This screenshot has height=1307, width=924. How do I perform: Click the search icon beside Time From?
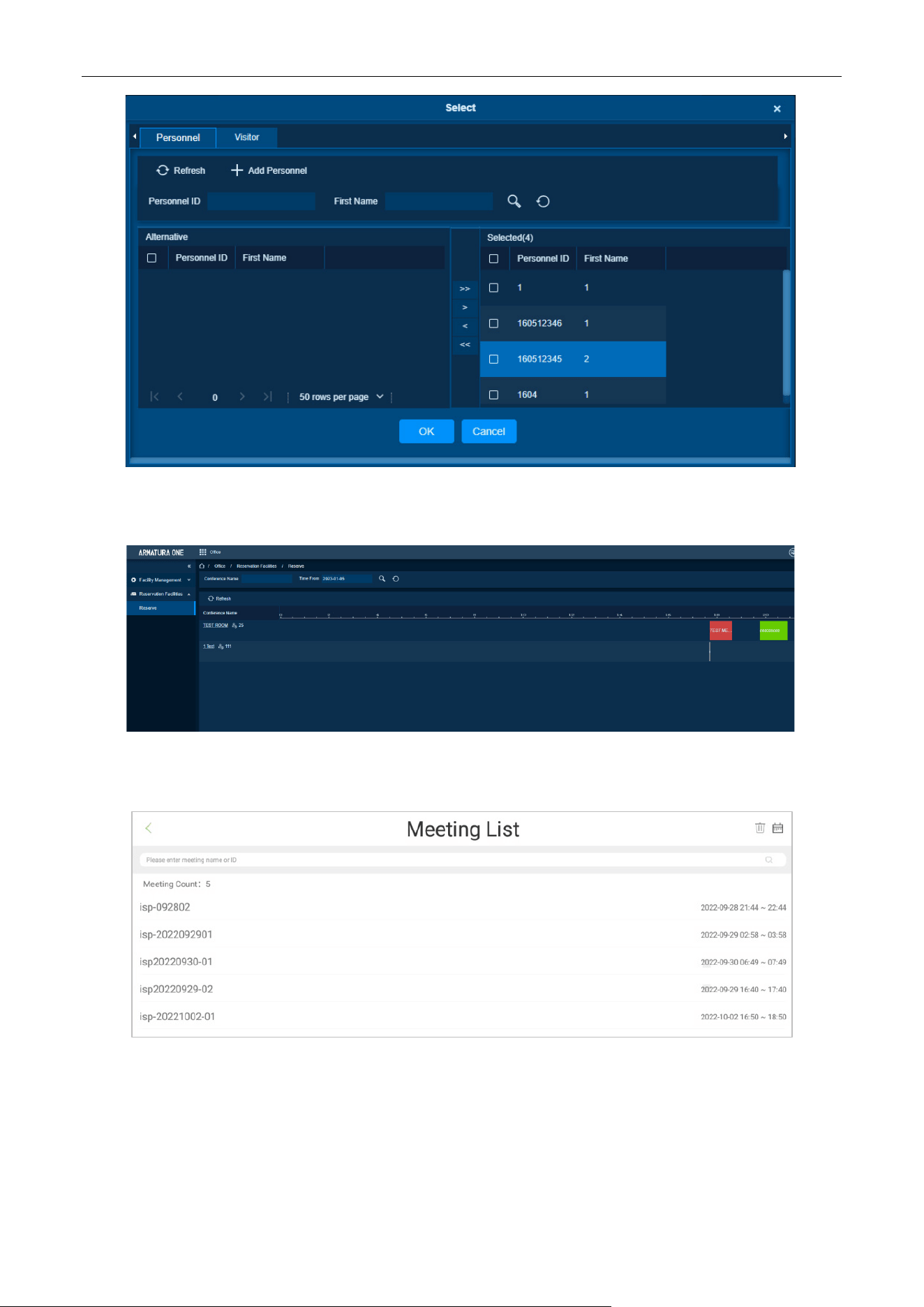382,579
